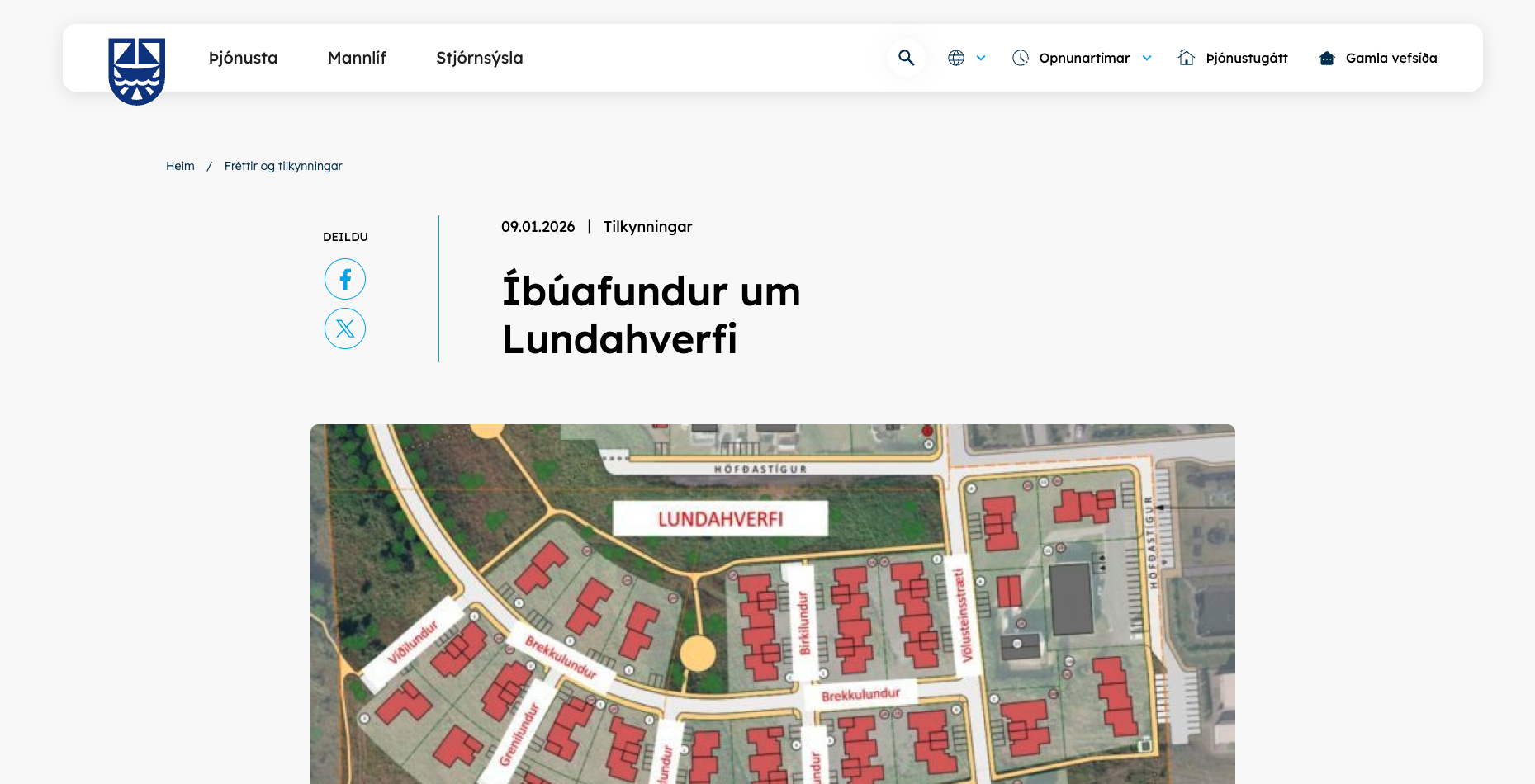The image size is (1535, 784).
Task: Expand the Opnunartímar dropdown arrow
Action: pos(1147,58)
